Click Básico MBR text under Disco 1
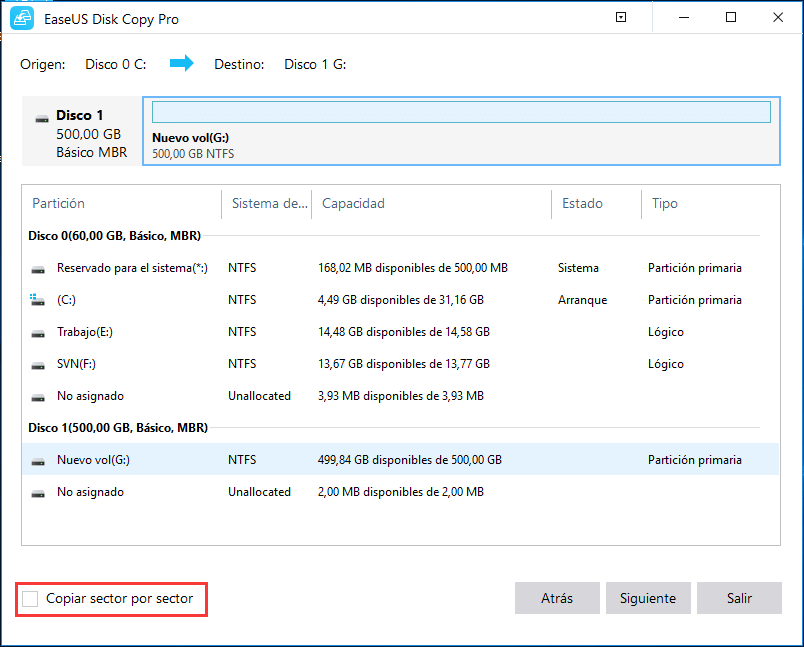804x647 pixels. tap(91, 152)
